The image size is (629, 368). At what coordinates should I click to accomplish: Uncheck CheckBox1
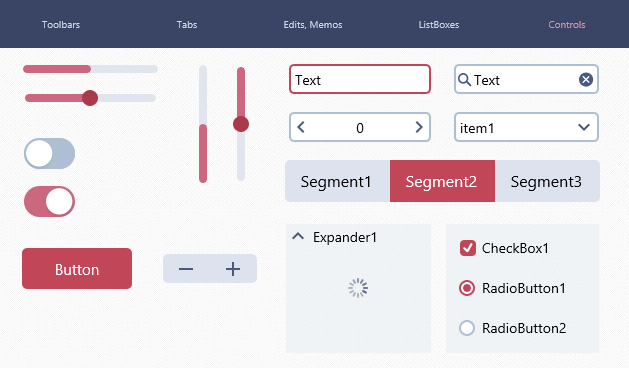pyautogui.click(x=468, y=248)
